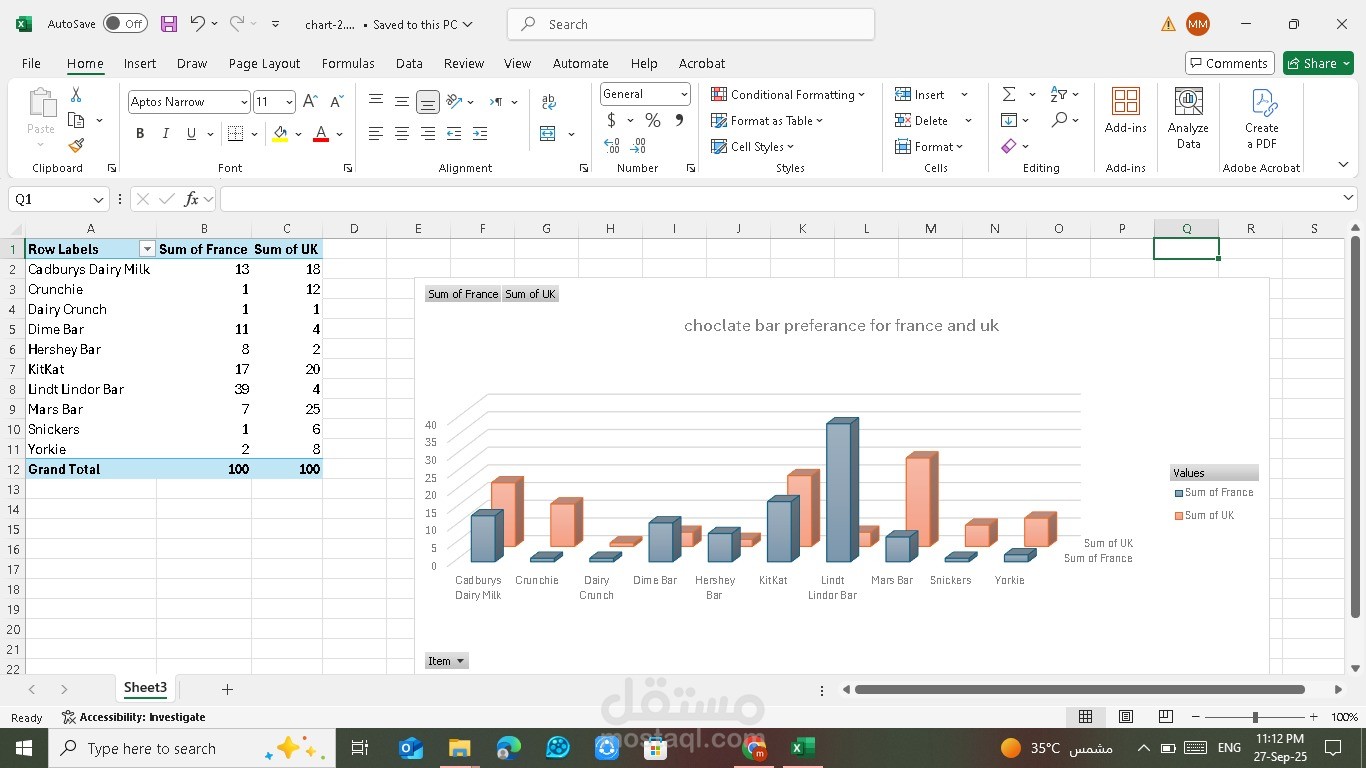Image resolution: width=1366 pixels, height=768 pixels.
Task: Open the font size dropdown
Action: click(289, 102)
